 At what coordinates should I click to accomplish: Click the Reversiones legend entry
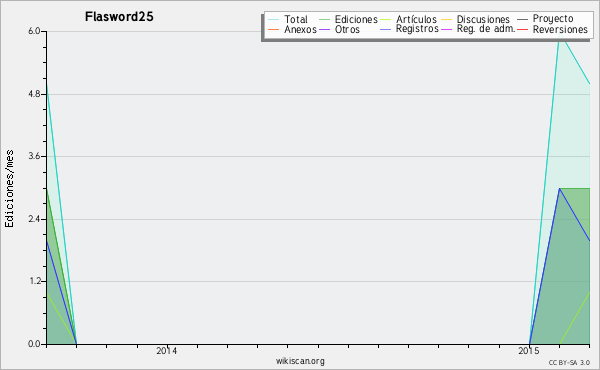click(x=552, y=29)
